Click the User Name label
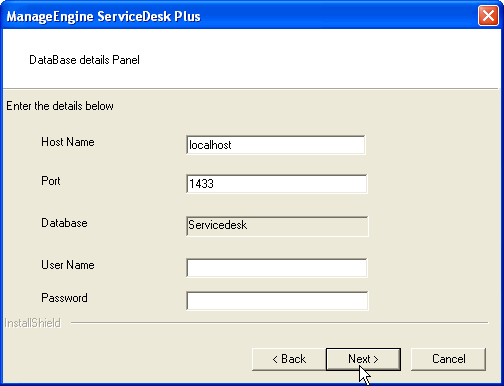 68,265
